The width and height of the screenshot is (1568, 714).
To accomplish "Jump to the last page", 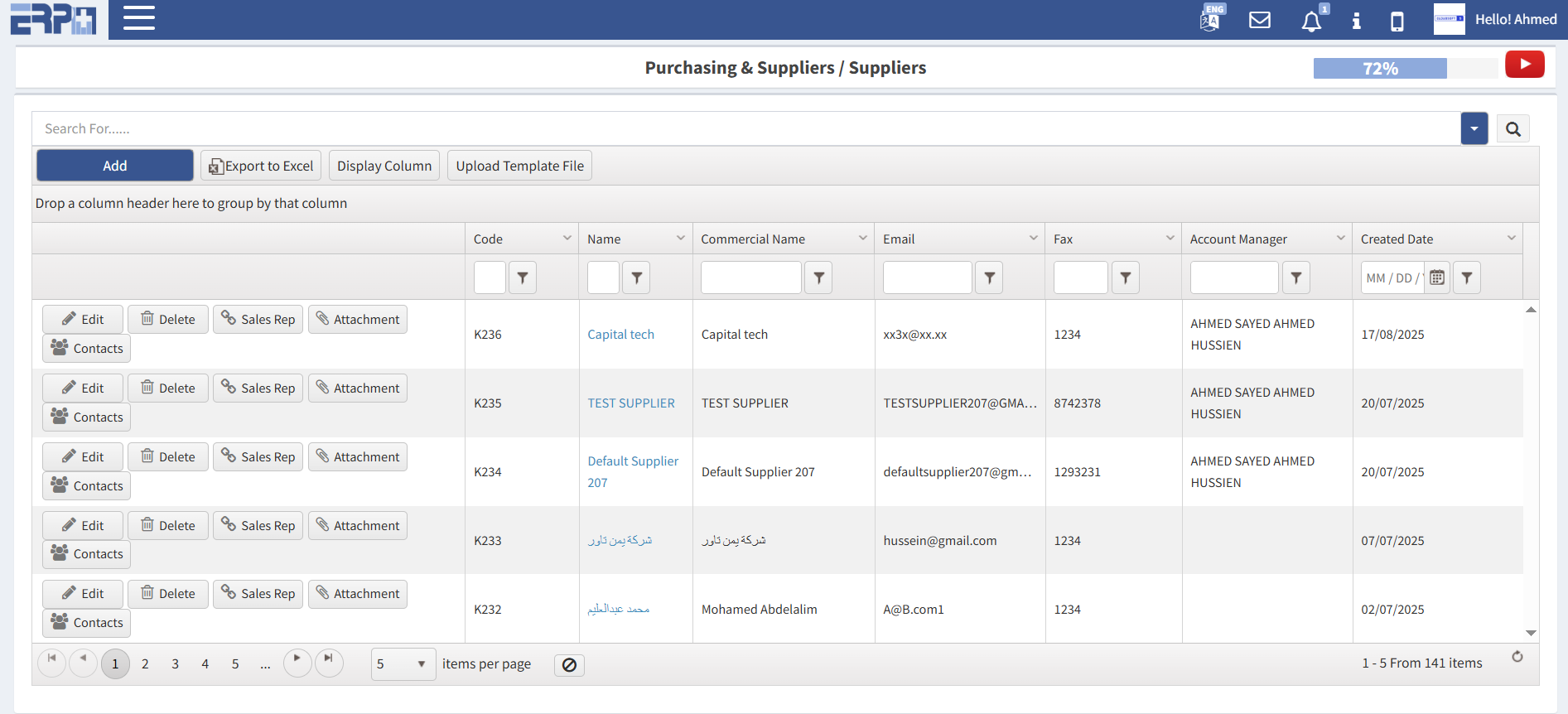I will pyautogui.click(x=329, y=663).
